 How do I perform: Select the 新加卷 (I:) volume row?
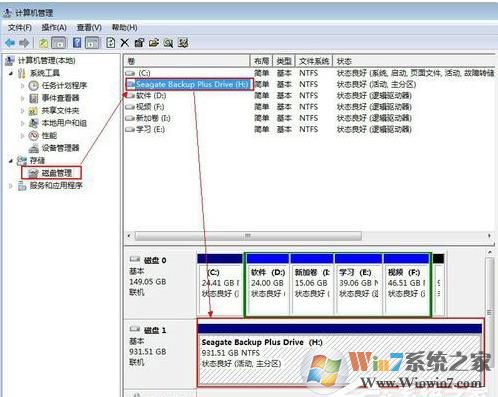pyautogui.click(x=310, y=118)
